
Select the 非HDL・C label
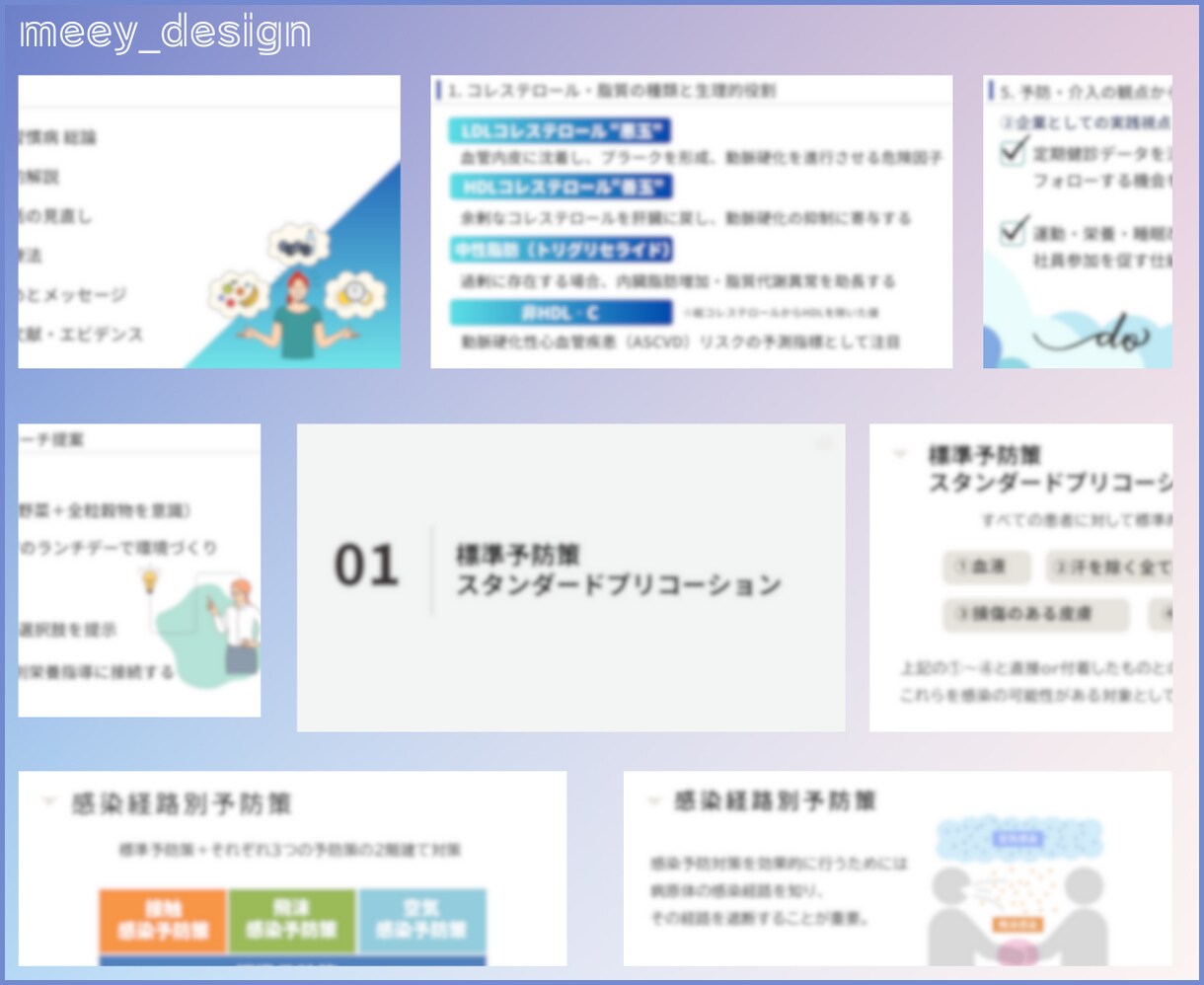pos(561,313)
